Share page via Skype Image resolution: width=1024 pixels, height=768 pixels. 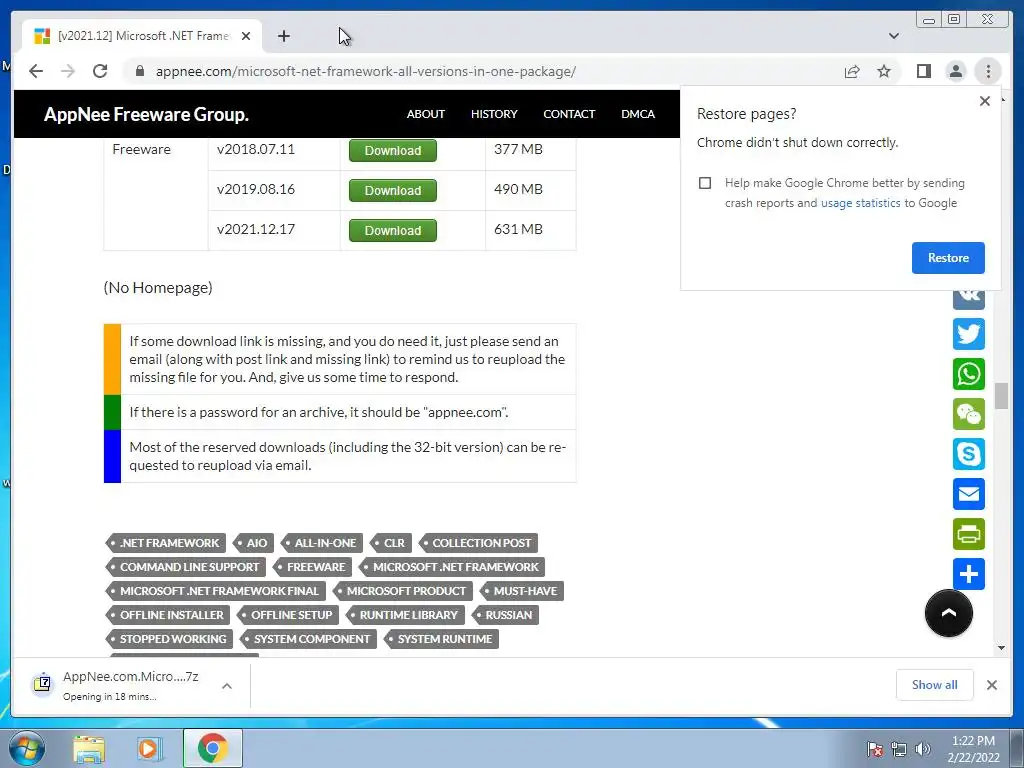point(968,454)
